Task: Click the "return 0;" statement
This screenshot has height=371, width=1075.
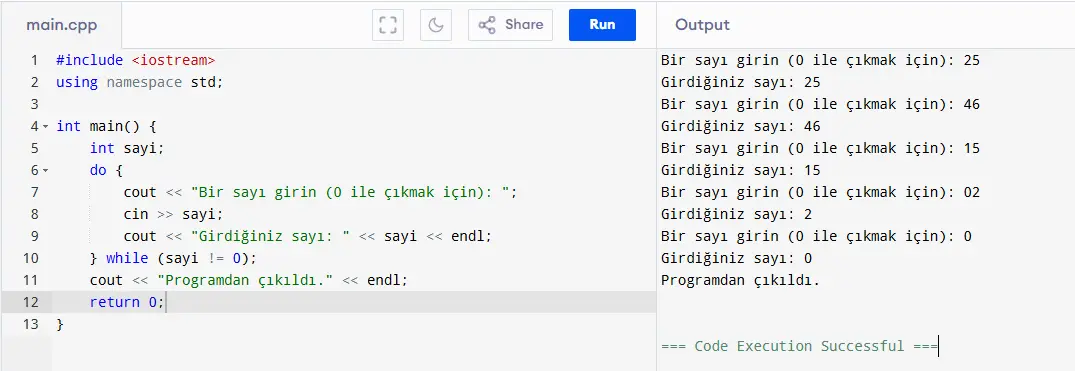Action: (x=128, y=302)
